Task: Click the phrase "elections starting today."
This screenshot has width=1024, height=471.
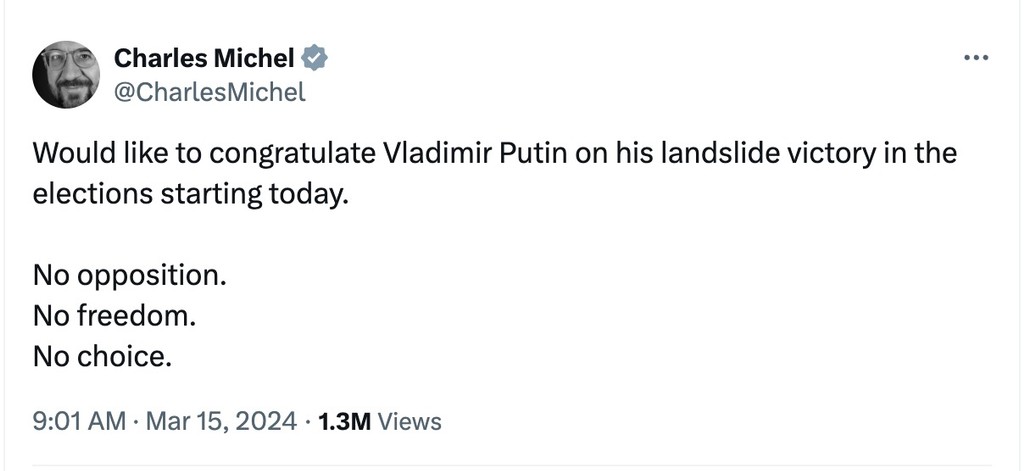Action: pos(191,193)
